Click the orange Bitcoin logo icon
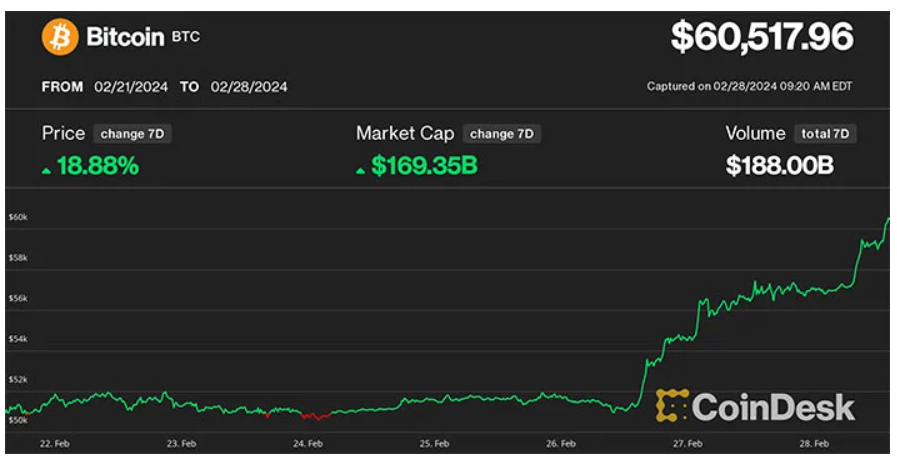Screen dimensions: 897x463 click(59, 37)
